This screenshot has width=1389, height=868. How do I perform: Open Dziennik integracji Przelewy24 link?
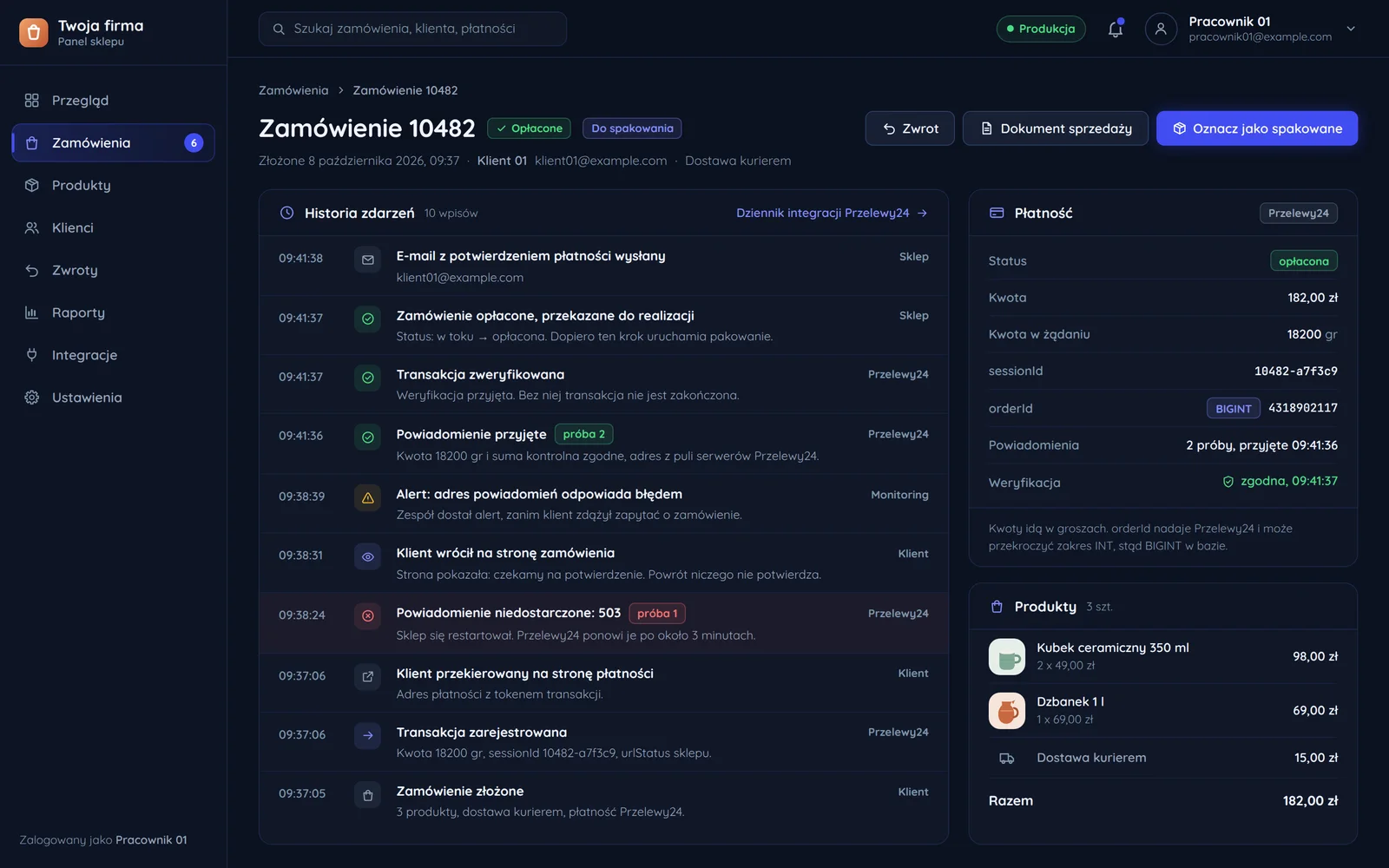point(832,213)
